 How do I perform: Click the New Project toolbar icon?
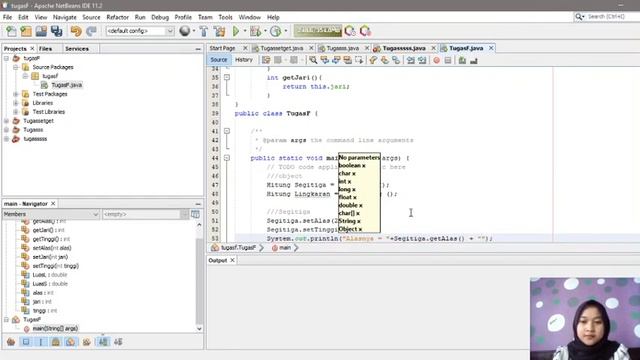coord(26,31)
